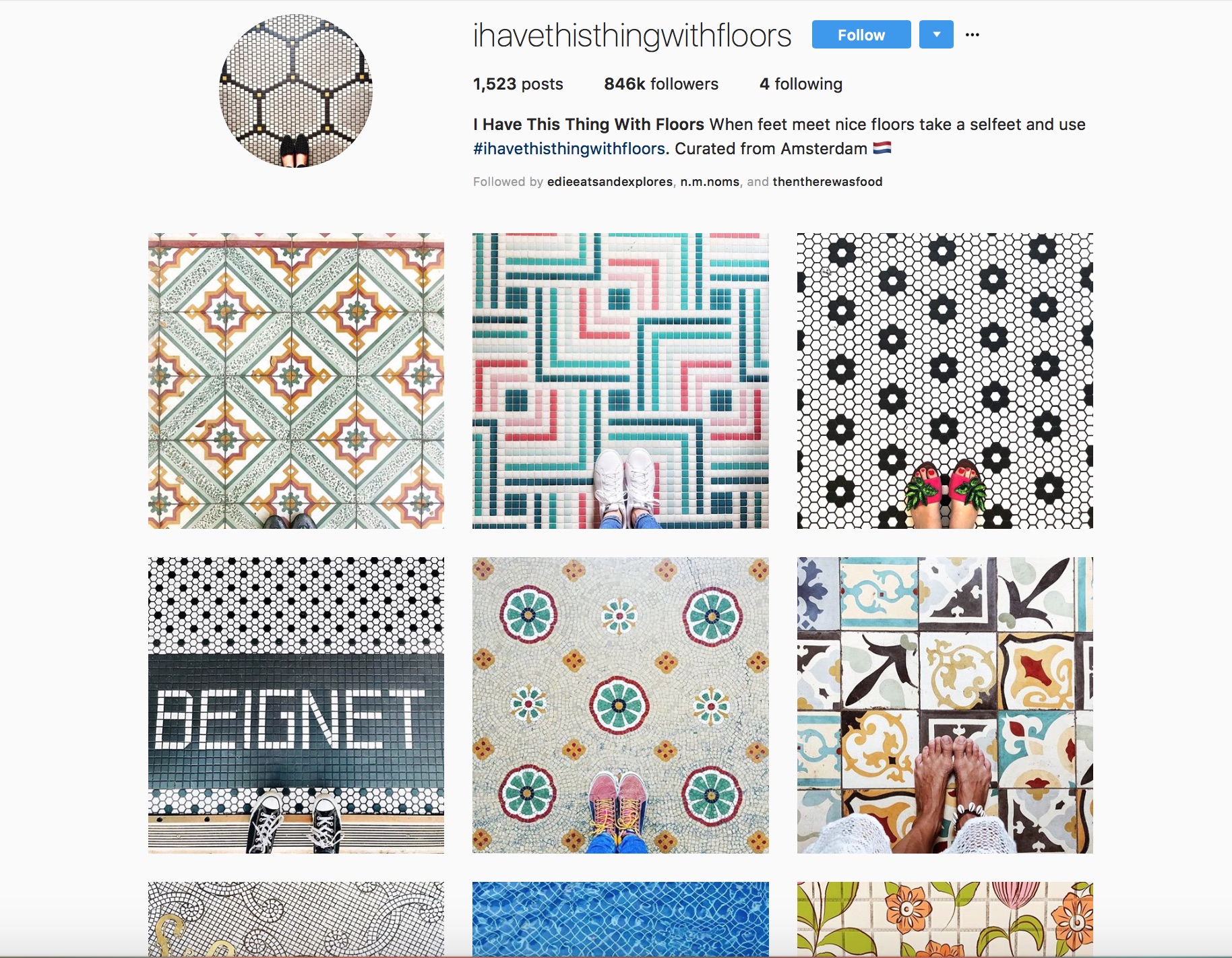Image resolution: width=1232 pixels, height=958 pixels.
Task: Open the teal and pink mosaic post
Action: click(x=621, y=381)
